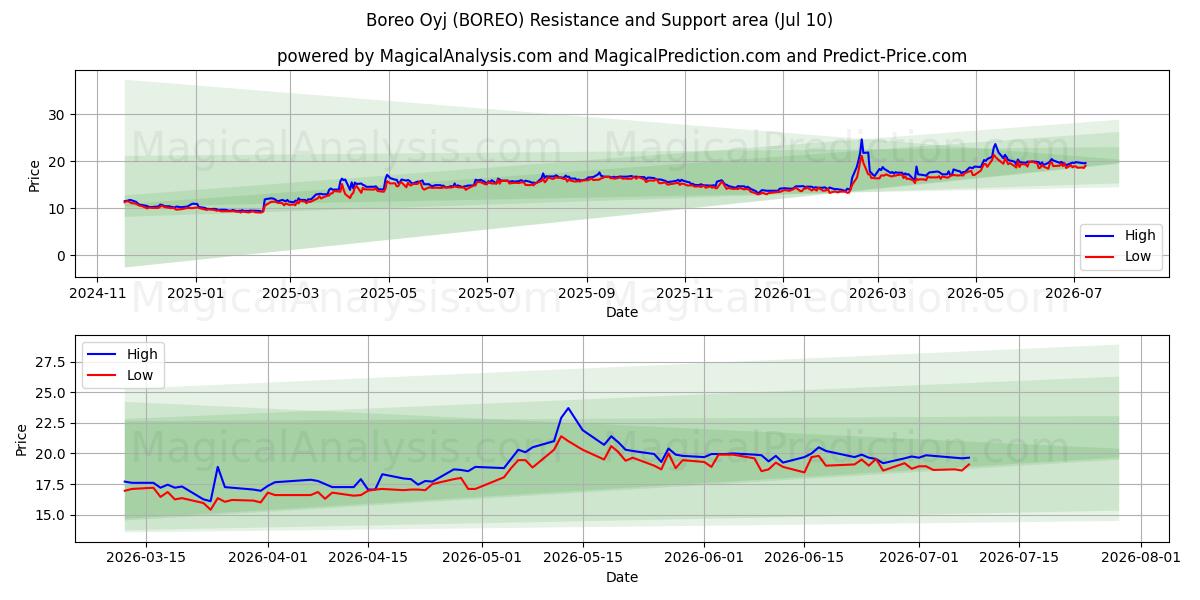Click the '2026-01' x-axis label

click(782, 295)
